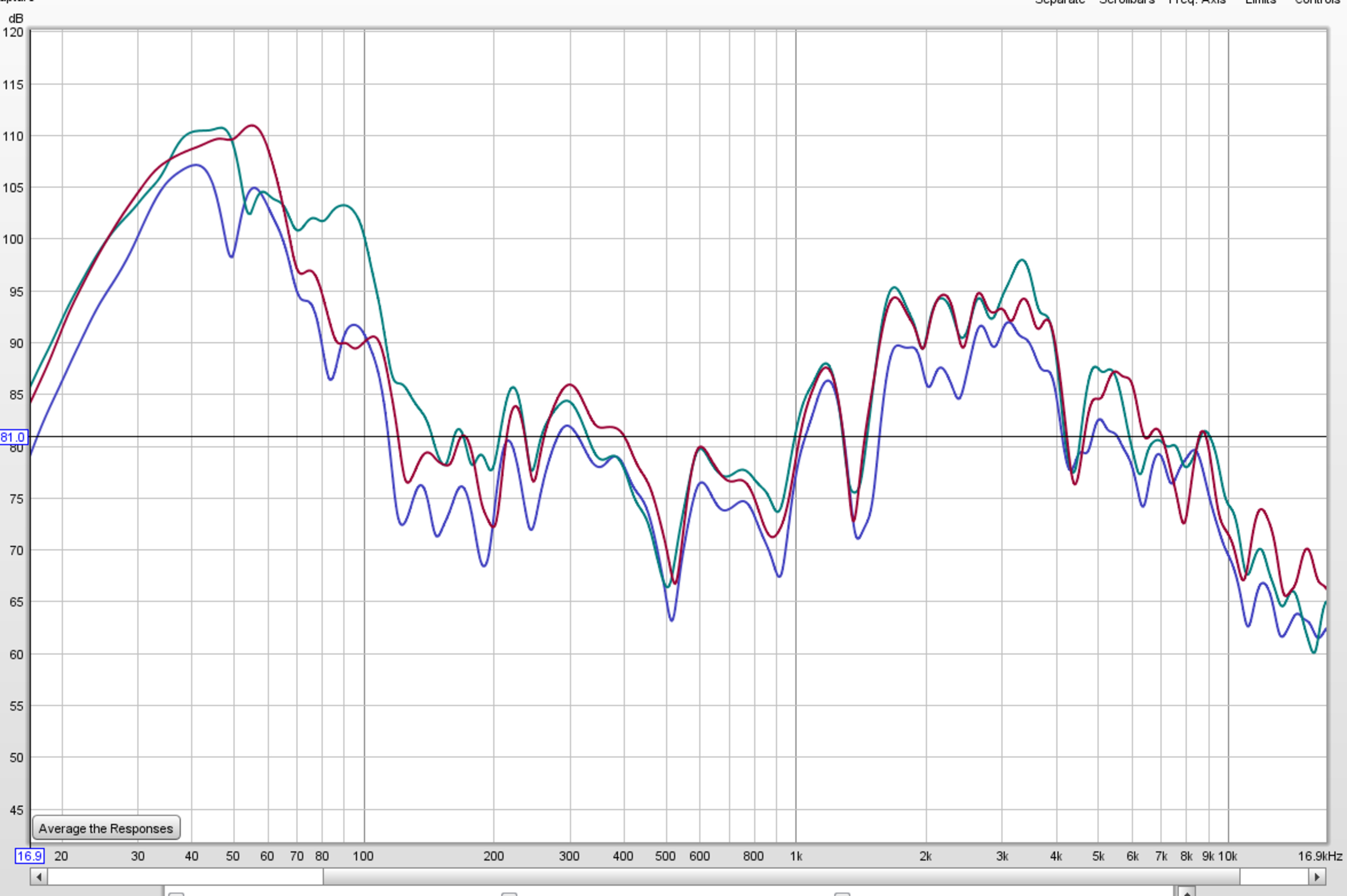The image size is (1347, 896).
Task: Click the 16.9 frequency readout box
Action: [x=30, y=855]
